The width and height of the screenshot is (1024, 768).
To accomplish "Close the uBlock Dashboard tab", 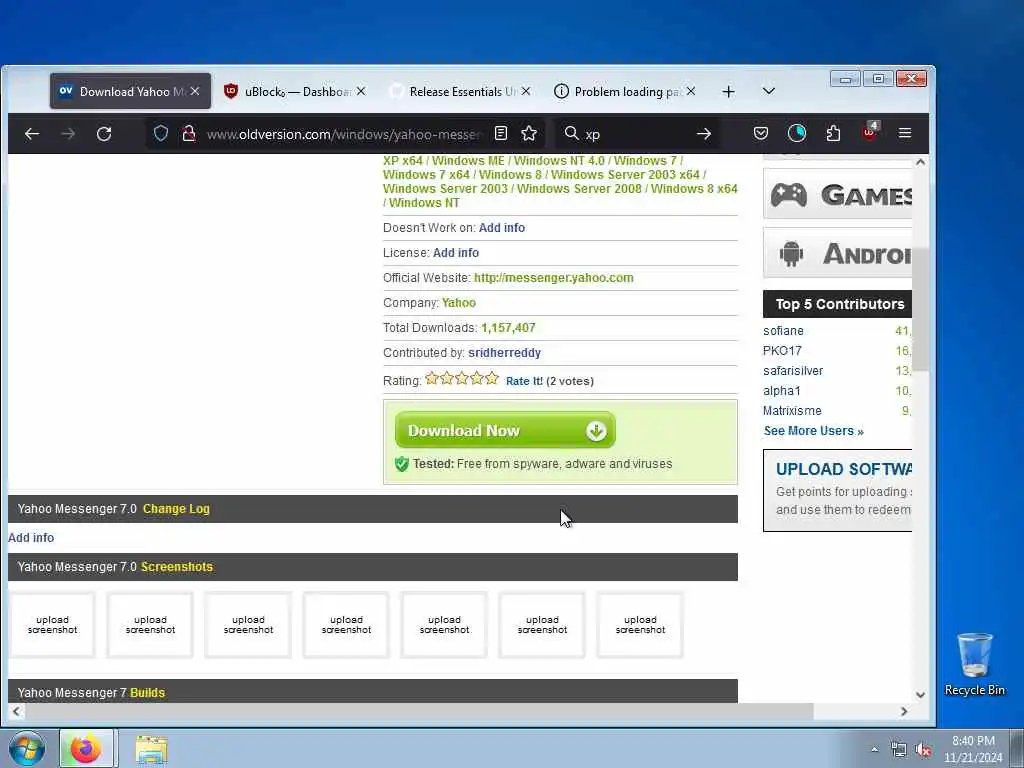I will tap(361, 91).
